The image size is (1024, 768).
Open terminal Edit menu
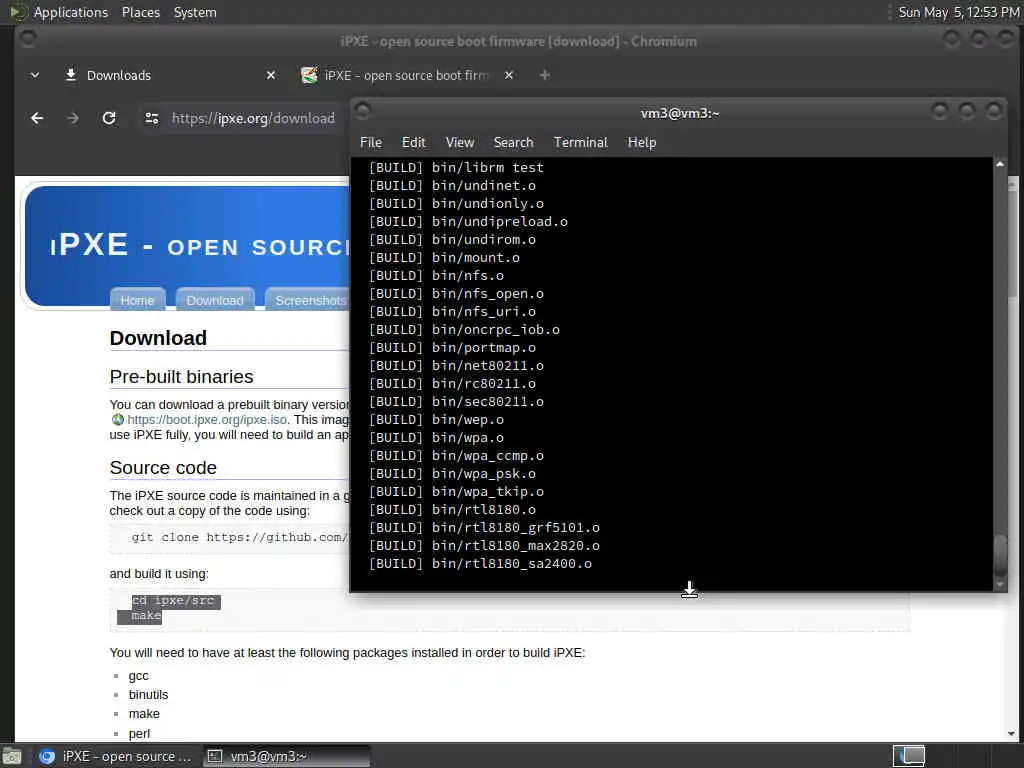coord(413,142)
